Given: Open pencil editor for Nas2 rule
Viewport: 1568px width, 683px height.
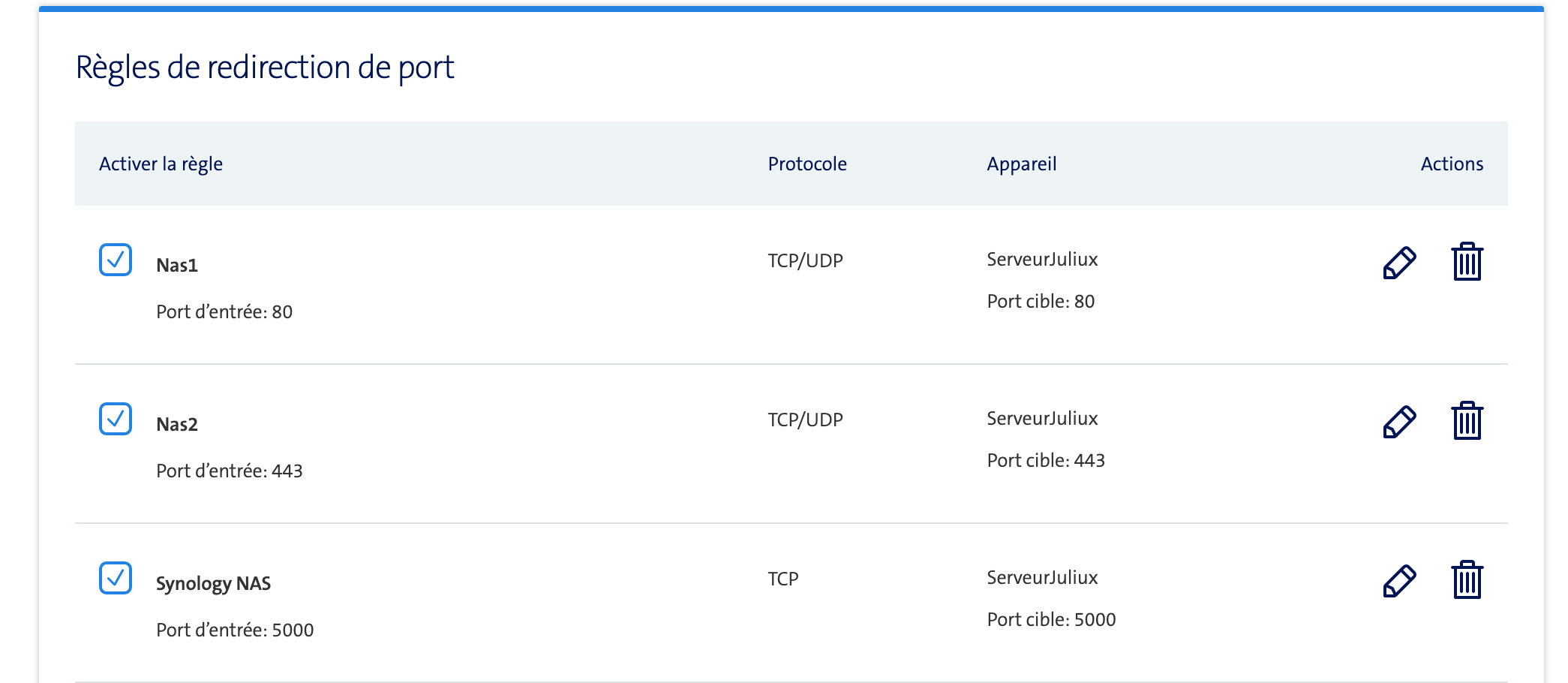Looking at the screenshot, I should 1399,422.
